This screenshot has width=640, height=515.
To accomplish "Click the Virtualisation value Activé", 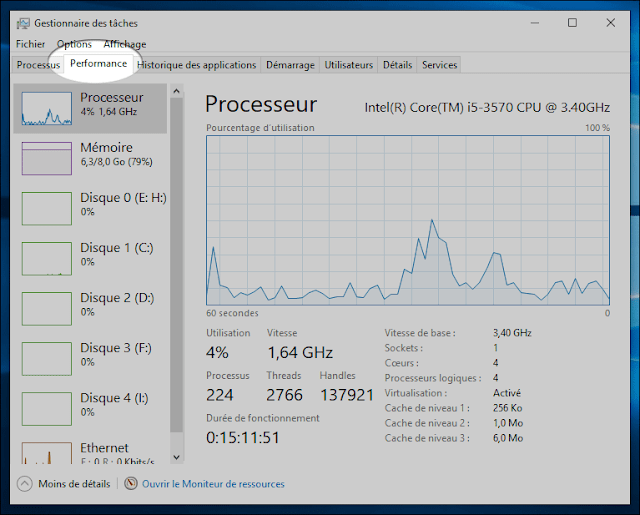I will (507, 393).
